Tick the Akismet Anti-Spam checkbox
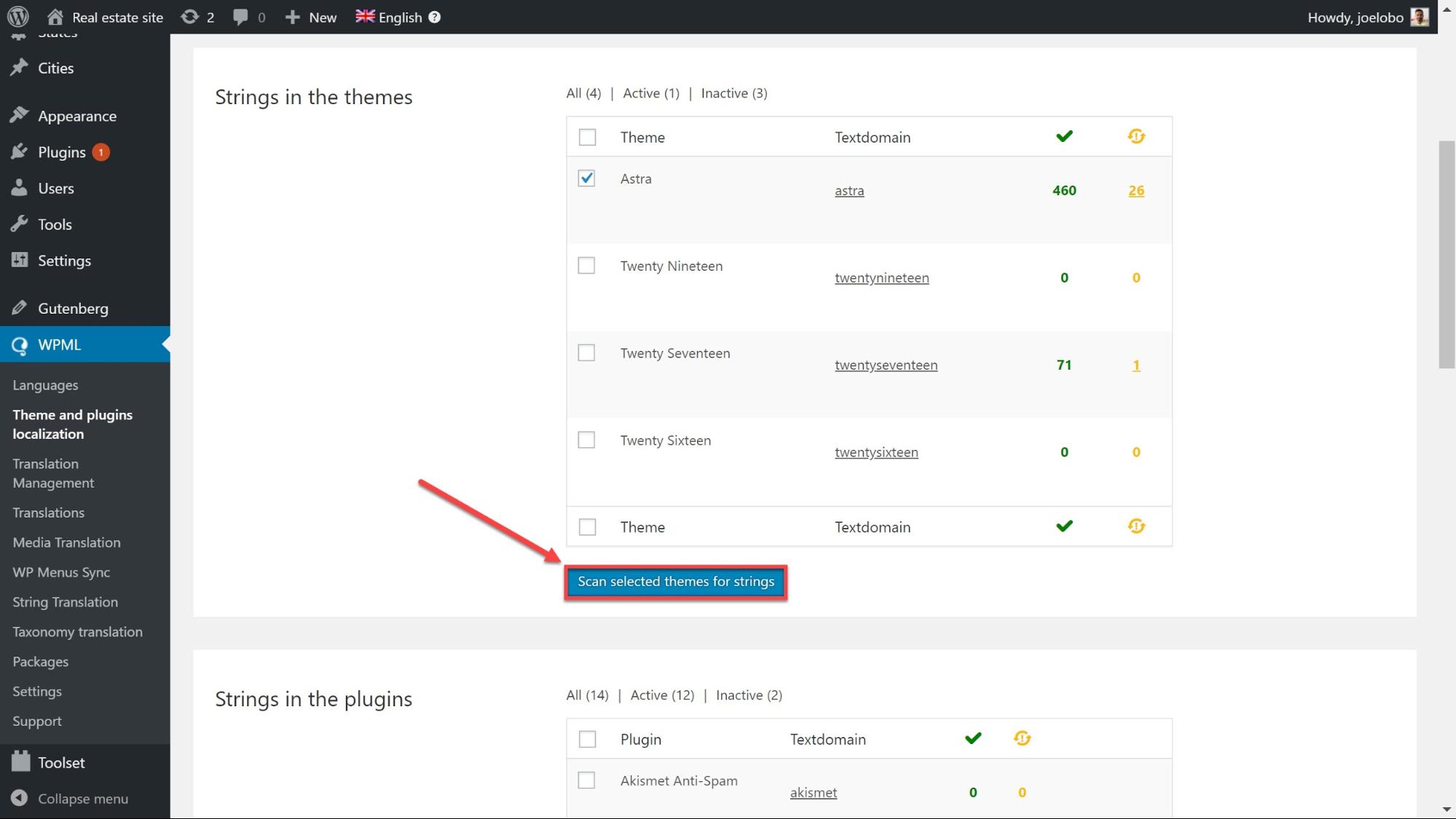The image size is (1456, 819). tap(586, 780)
